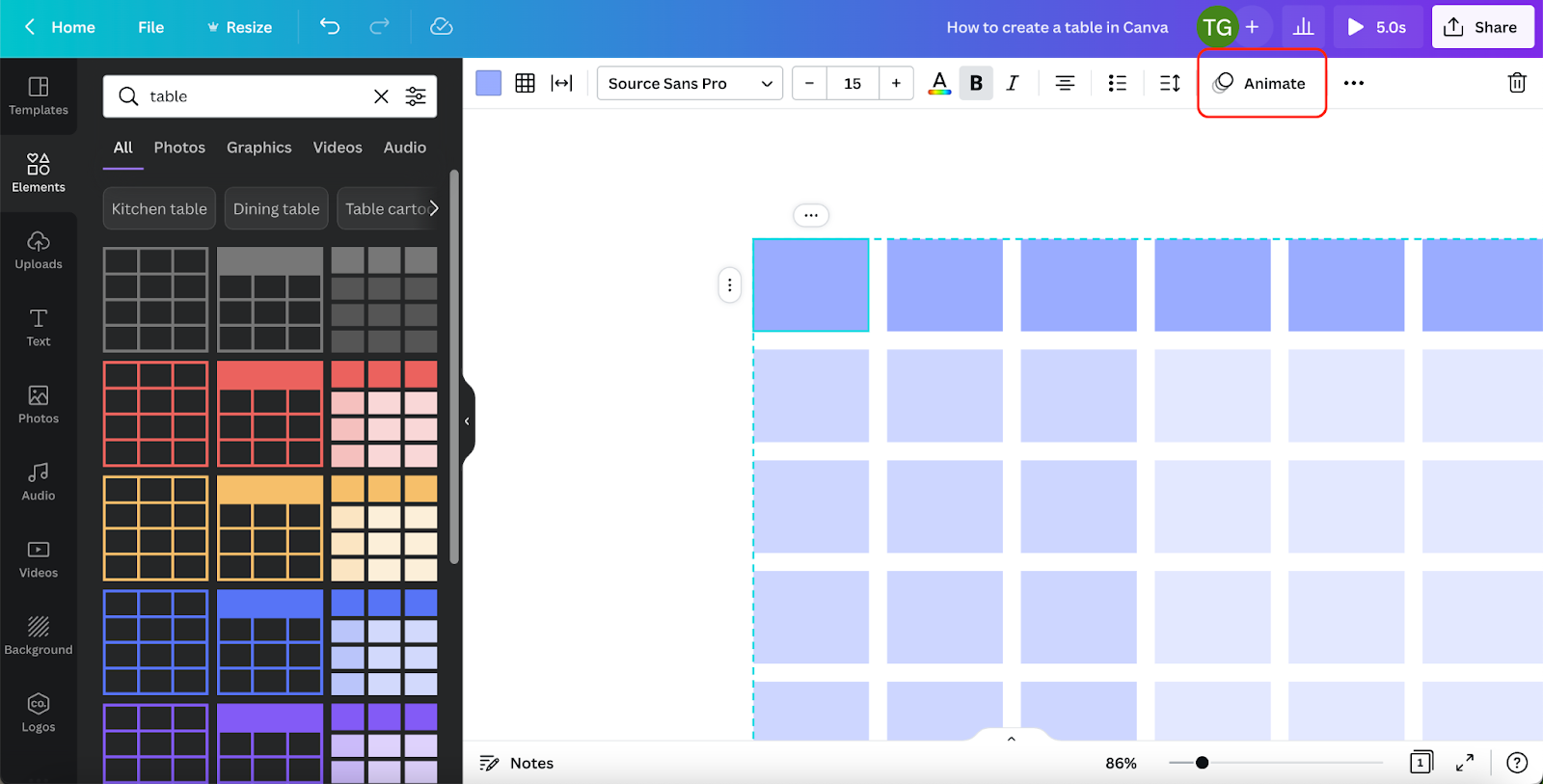Open the Uploads sidebar section
Viewport: 1543px width, 784px height.
[39, 251]
